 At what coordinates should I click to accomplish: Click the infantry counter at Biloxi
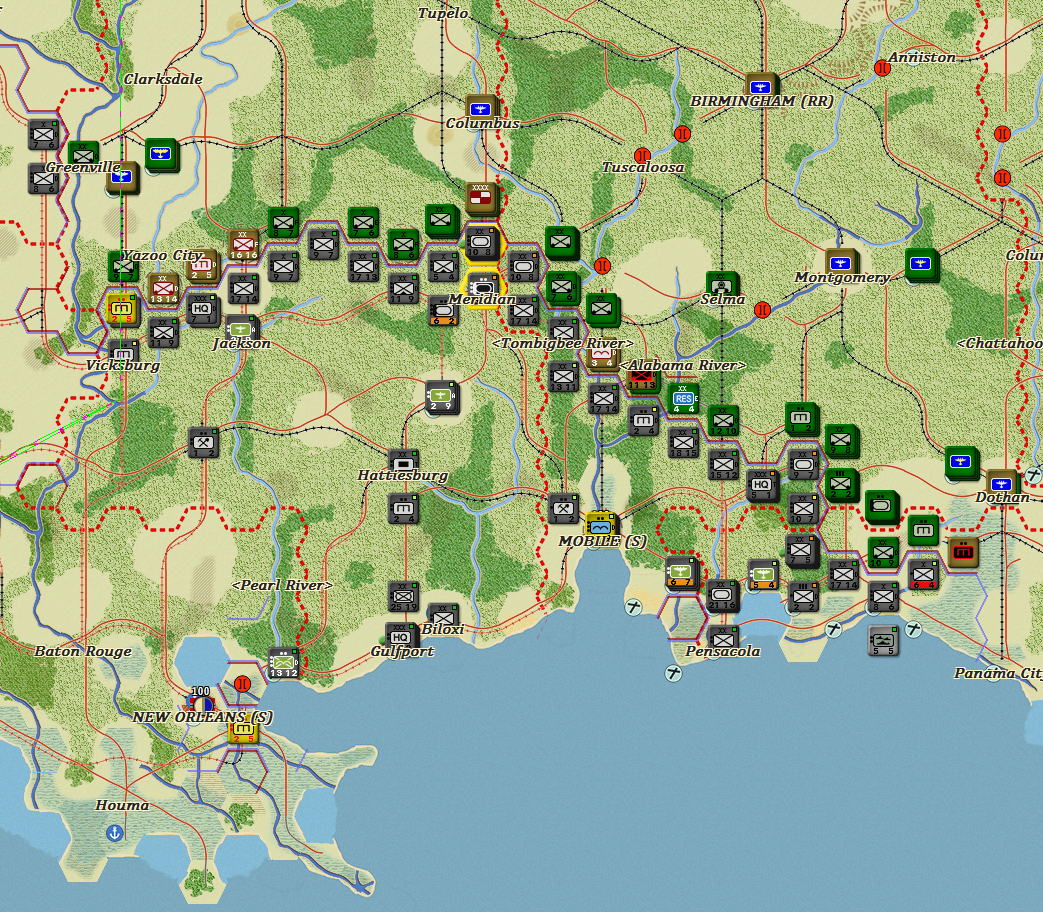tap(443, 615)
